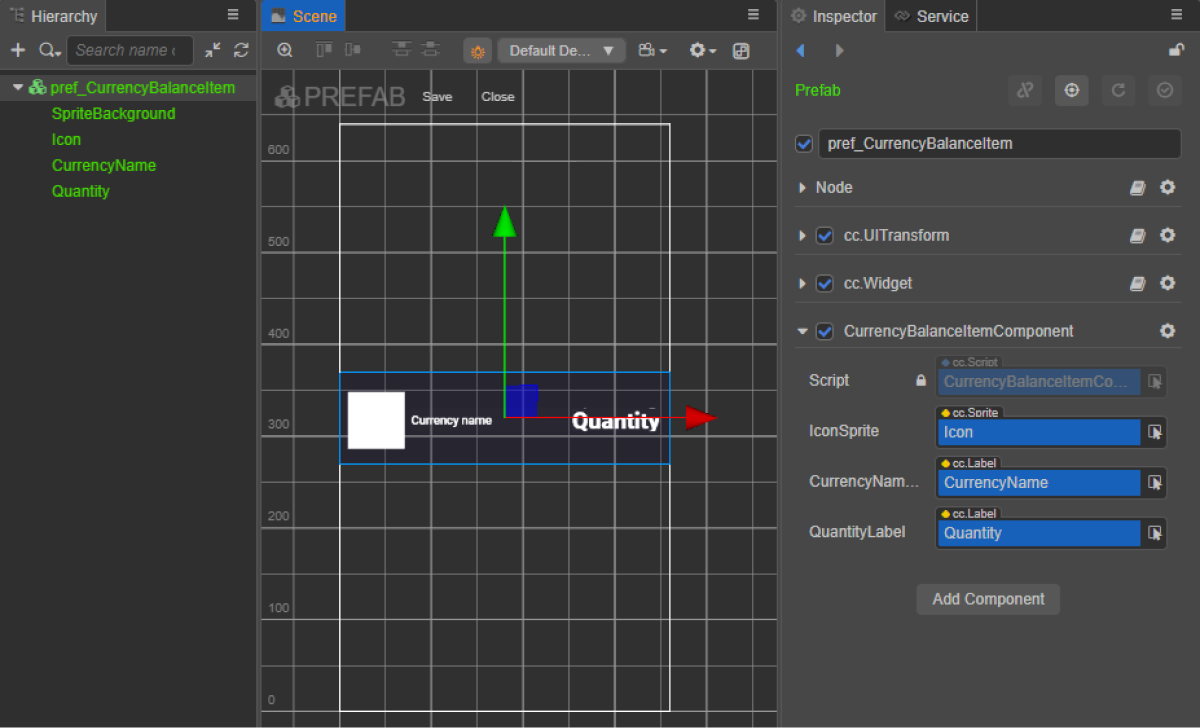Screen dimensions: 1200x728
Task: Click the unlink prefab icon
Action: coord(1024,90)
